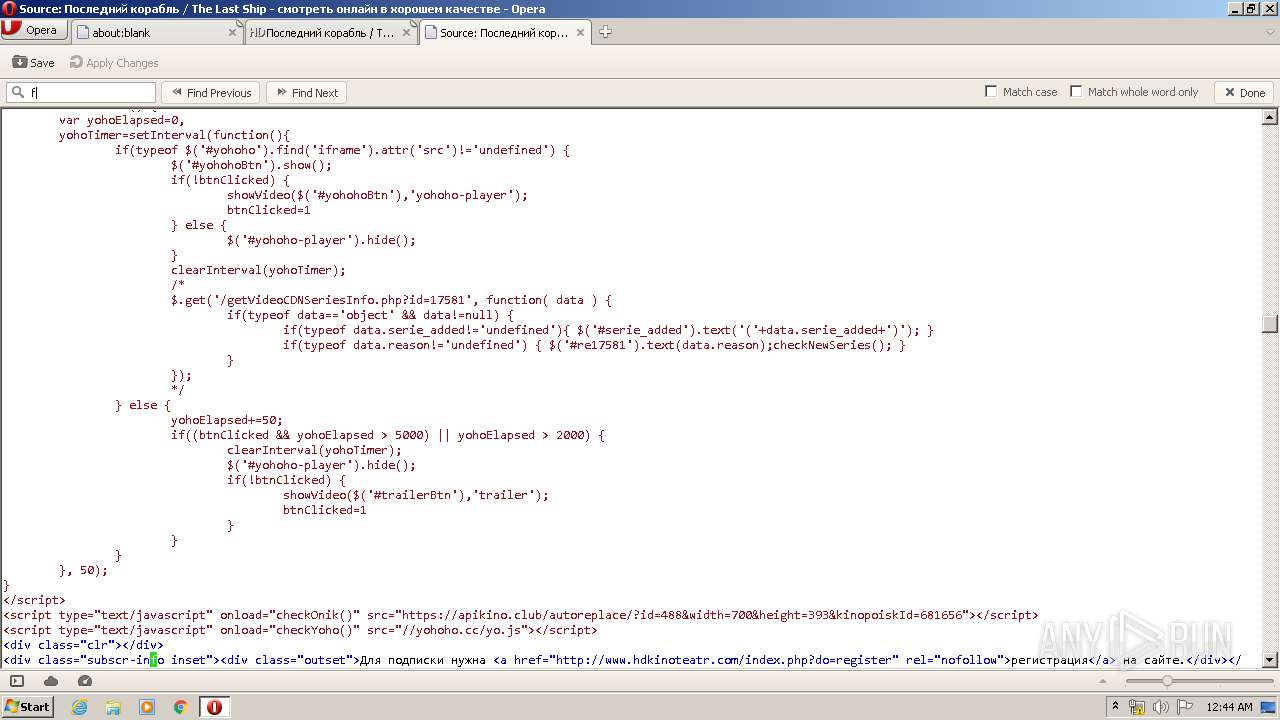
Task: Adjust the page zoom slider
Action: tap(1166, 681)
